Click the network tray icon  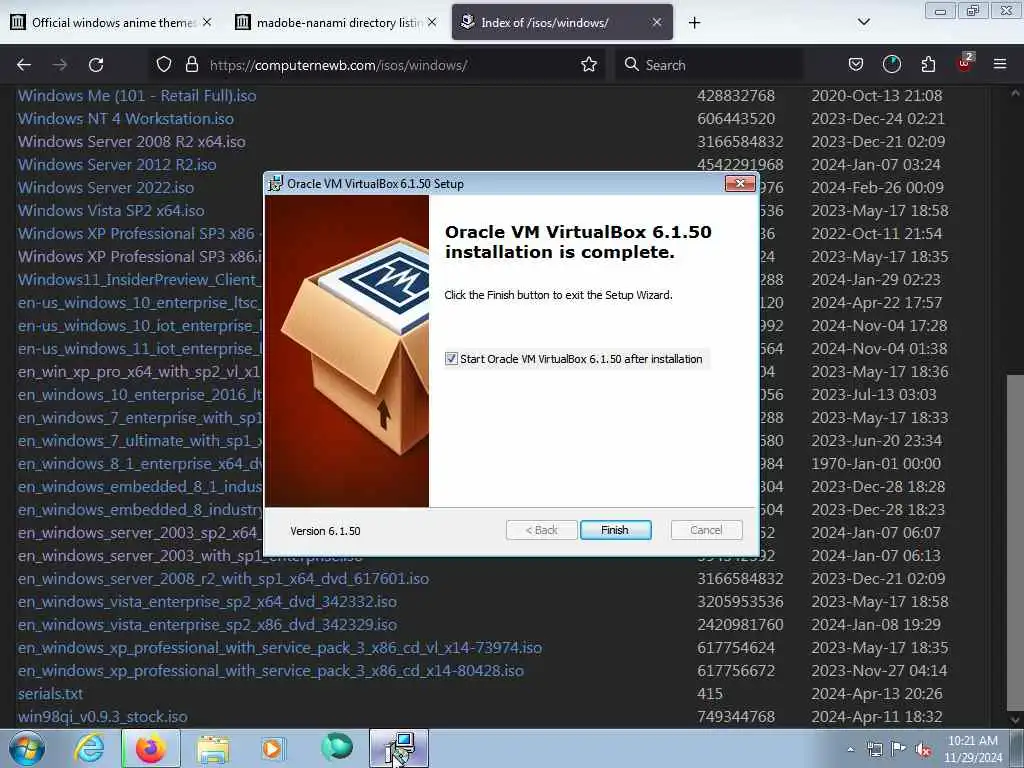(x=874, y=749)
